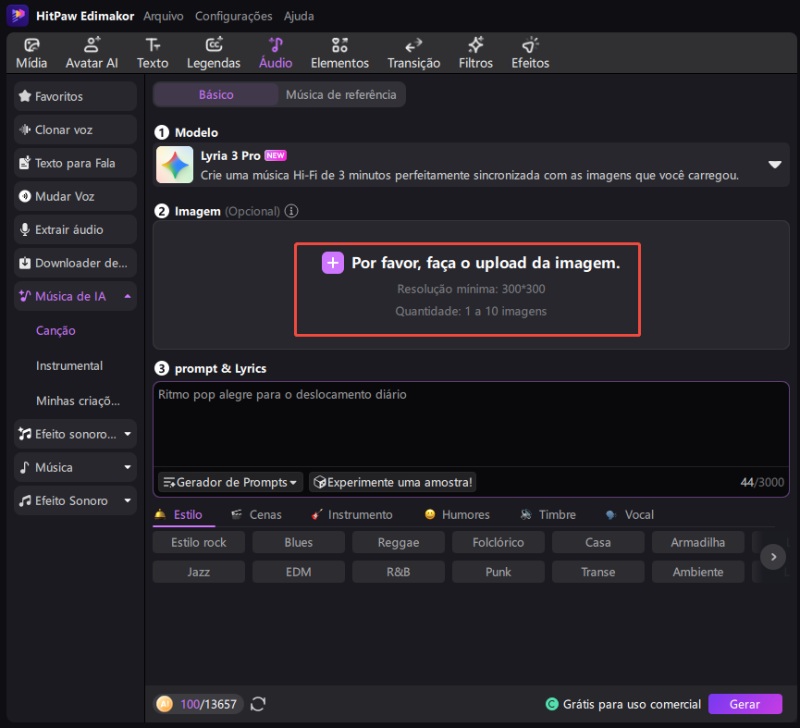The width and height of the screenshot is (800, 728).
Task: Toggle the Casa style tag
Action: (598, 542)
